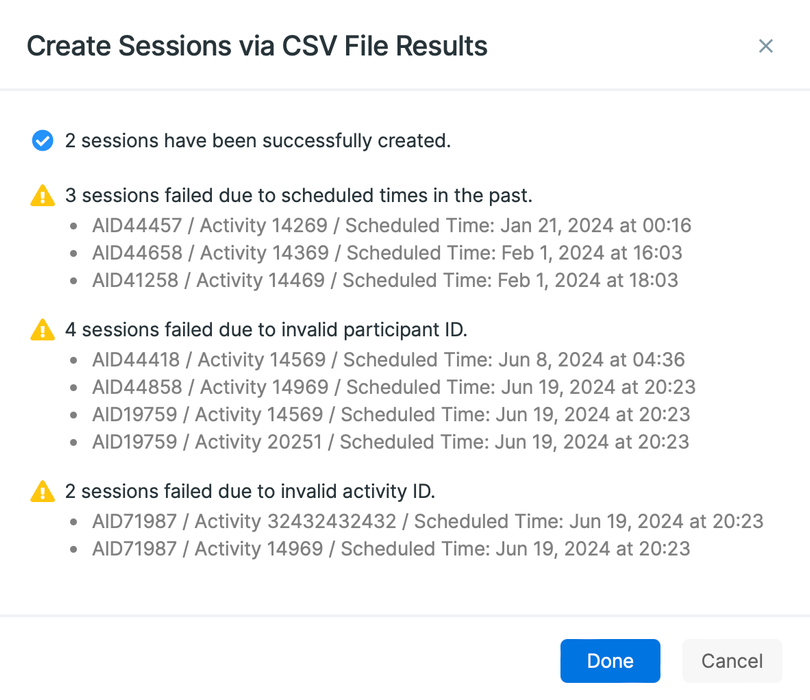This screenshot has width=810, height=700.
Task: Click the warning icon beside past scheduled times
Action: pyautogui.click(x=41, y=195)
